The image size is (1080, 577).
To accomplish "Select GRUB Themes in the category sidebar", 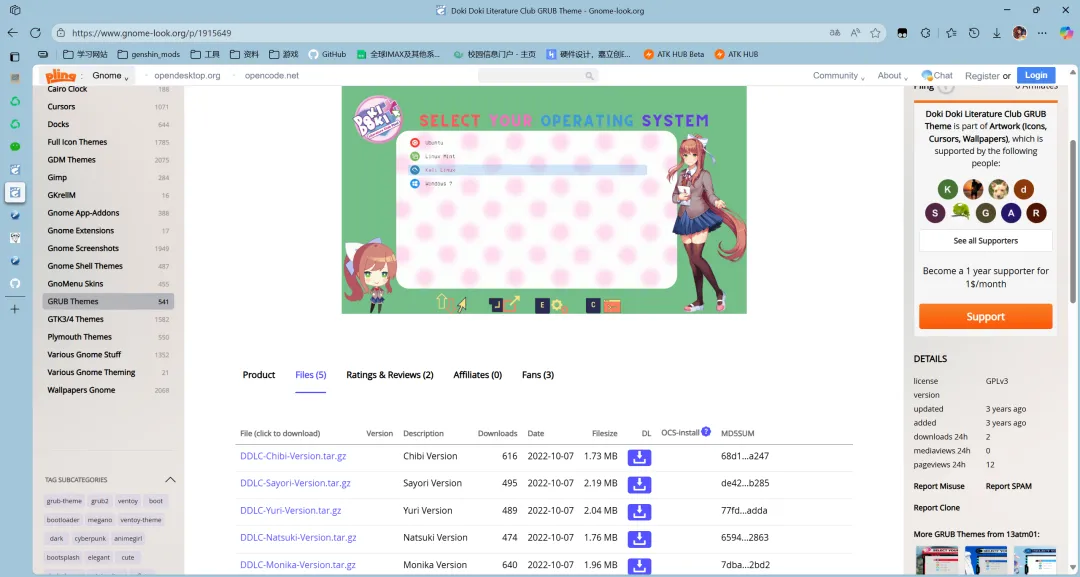I will click(x=108, y=301).
